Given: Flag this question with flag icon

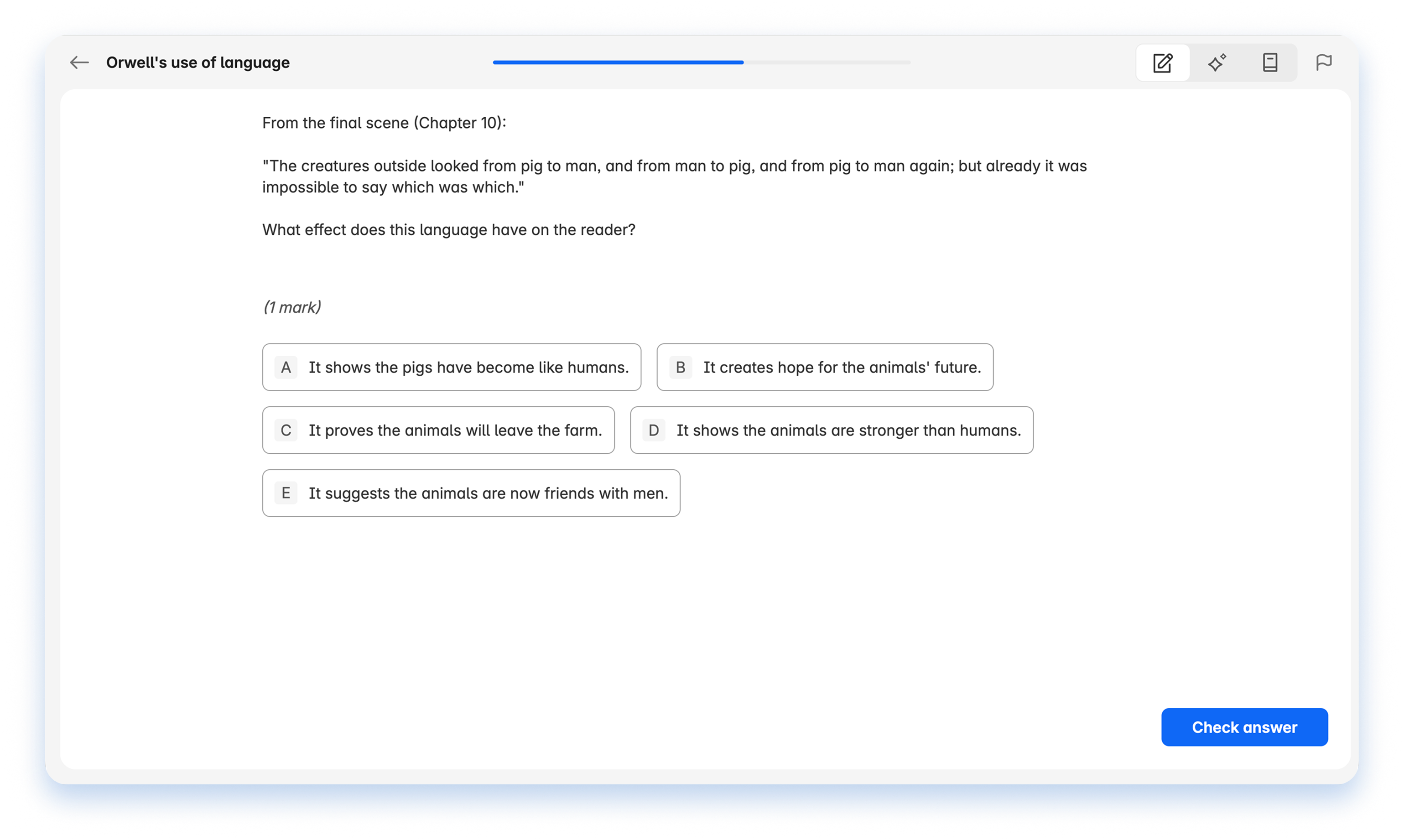Looking at the screenshot, I should point(1324,62).
